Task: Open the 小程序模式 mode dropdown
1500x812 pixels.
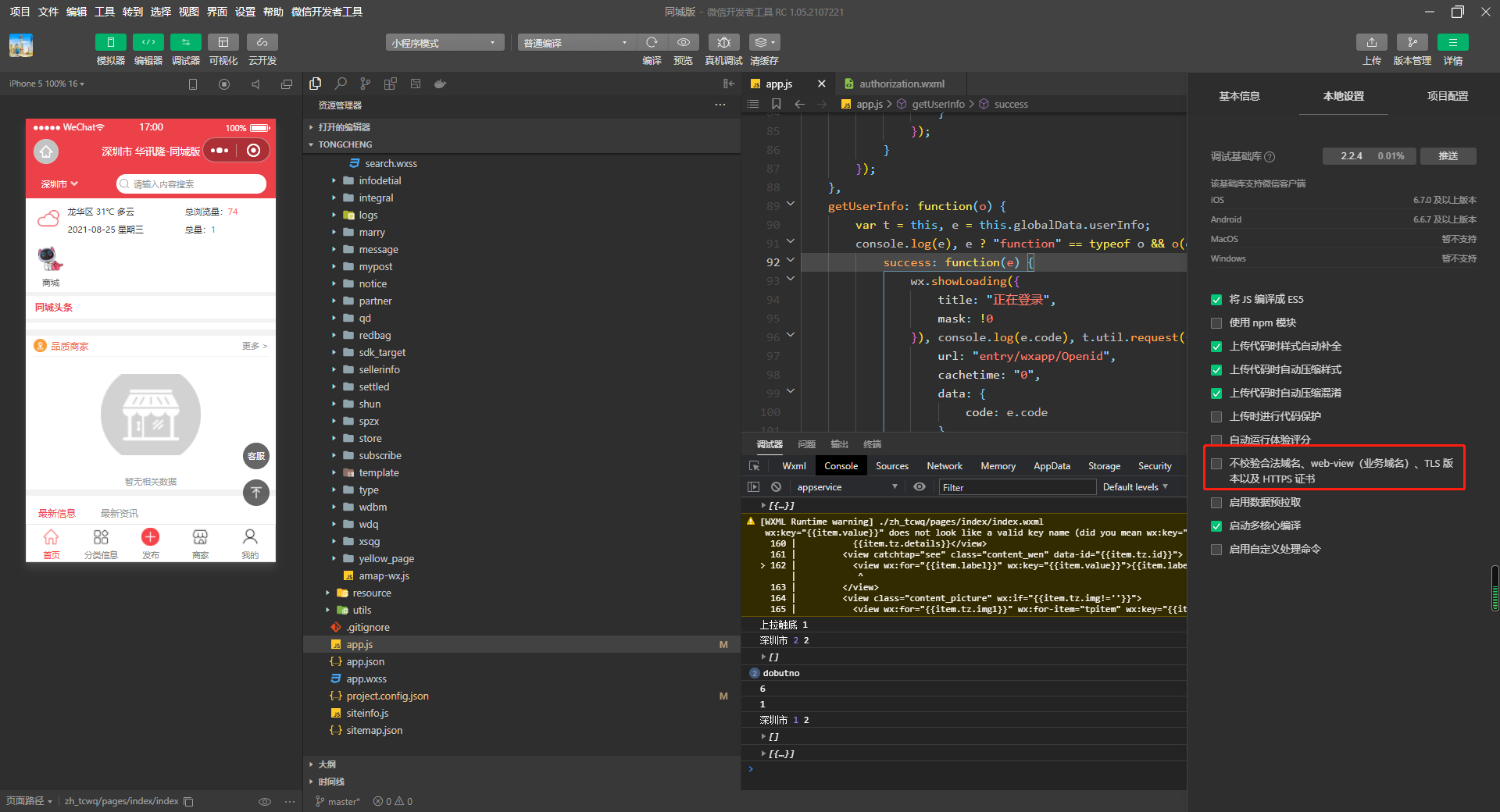Action: click(444, 43)
